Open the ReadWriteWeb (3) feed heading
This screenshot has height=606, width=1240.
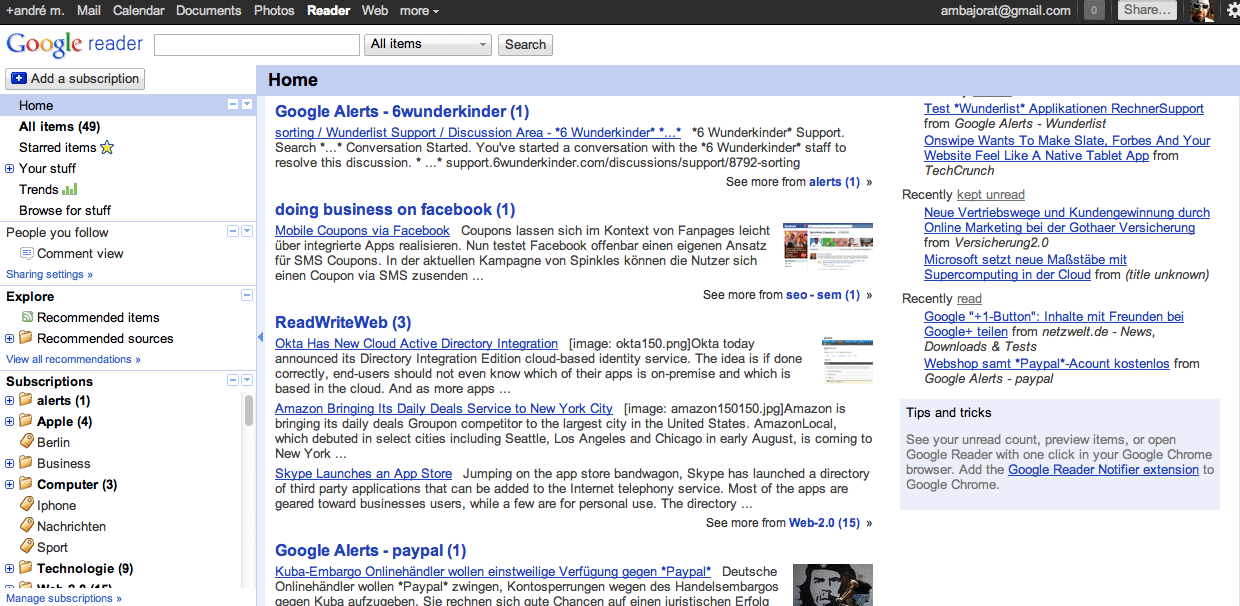(x=343, y=322)
